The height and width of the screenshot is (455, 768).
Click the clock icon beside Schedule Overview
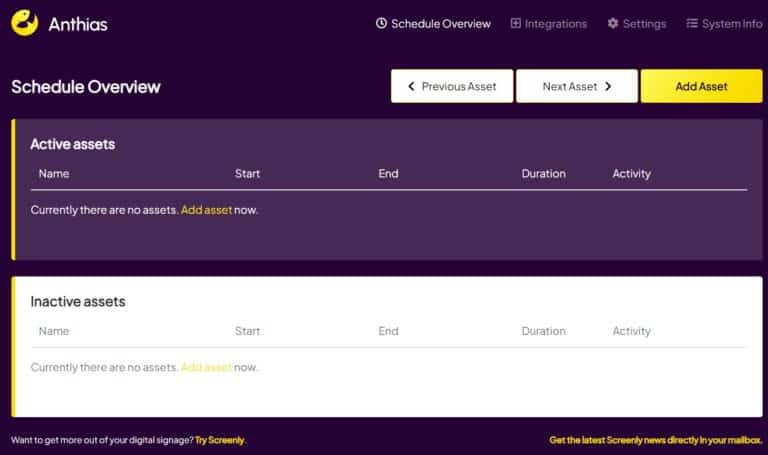tap(381, 23)
